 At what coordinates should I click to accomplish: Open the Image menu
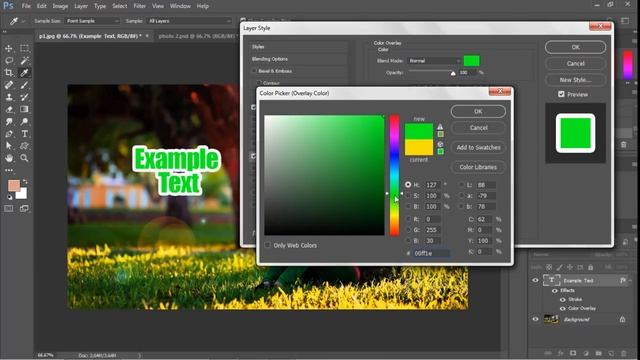(60, 6)
